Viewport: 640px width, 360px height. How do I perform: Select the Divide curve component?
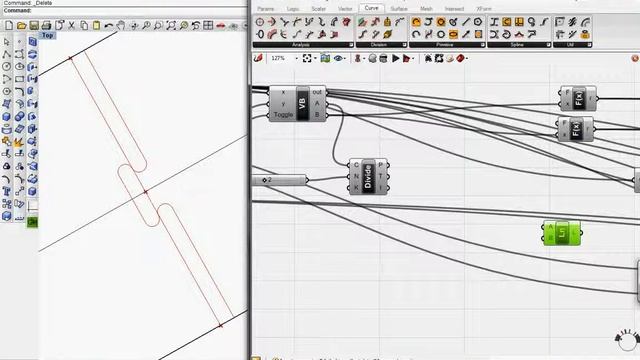click(x=368, y=176)
